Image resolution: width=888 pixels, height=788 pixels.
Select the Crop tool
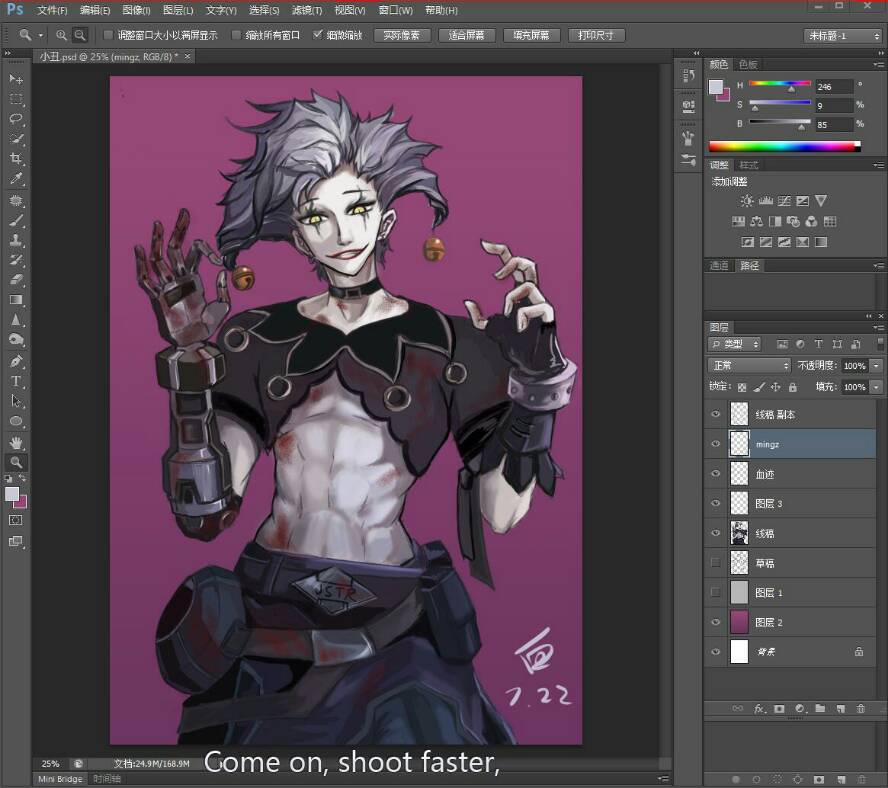point(16,159)
